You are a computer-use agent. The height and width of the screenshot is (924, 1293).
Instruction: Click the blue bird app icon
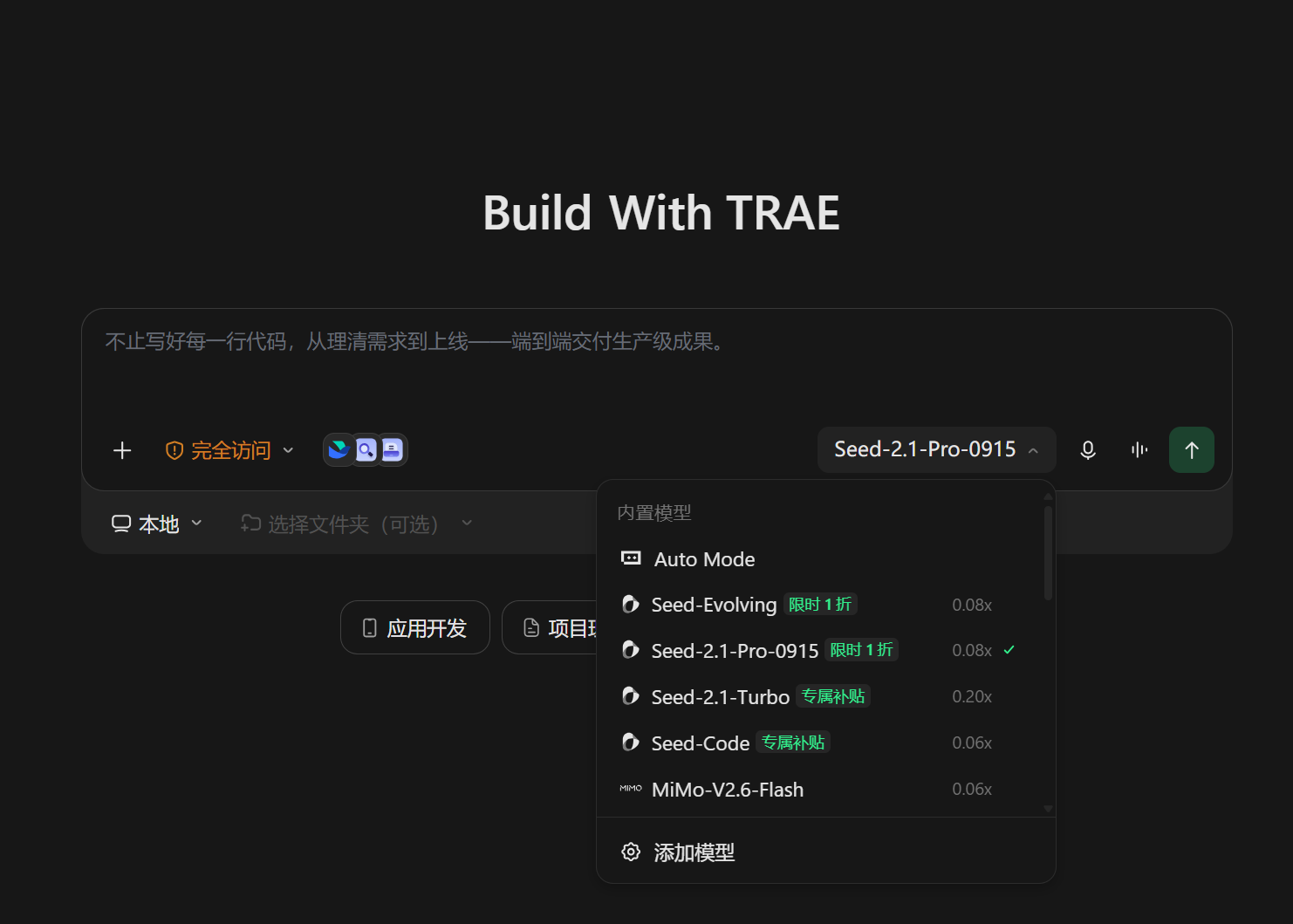[x=339, y=449]
